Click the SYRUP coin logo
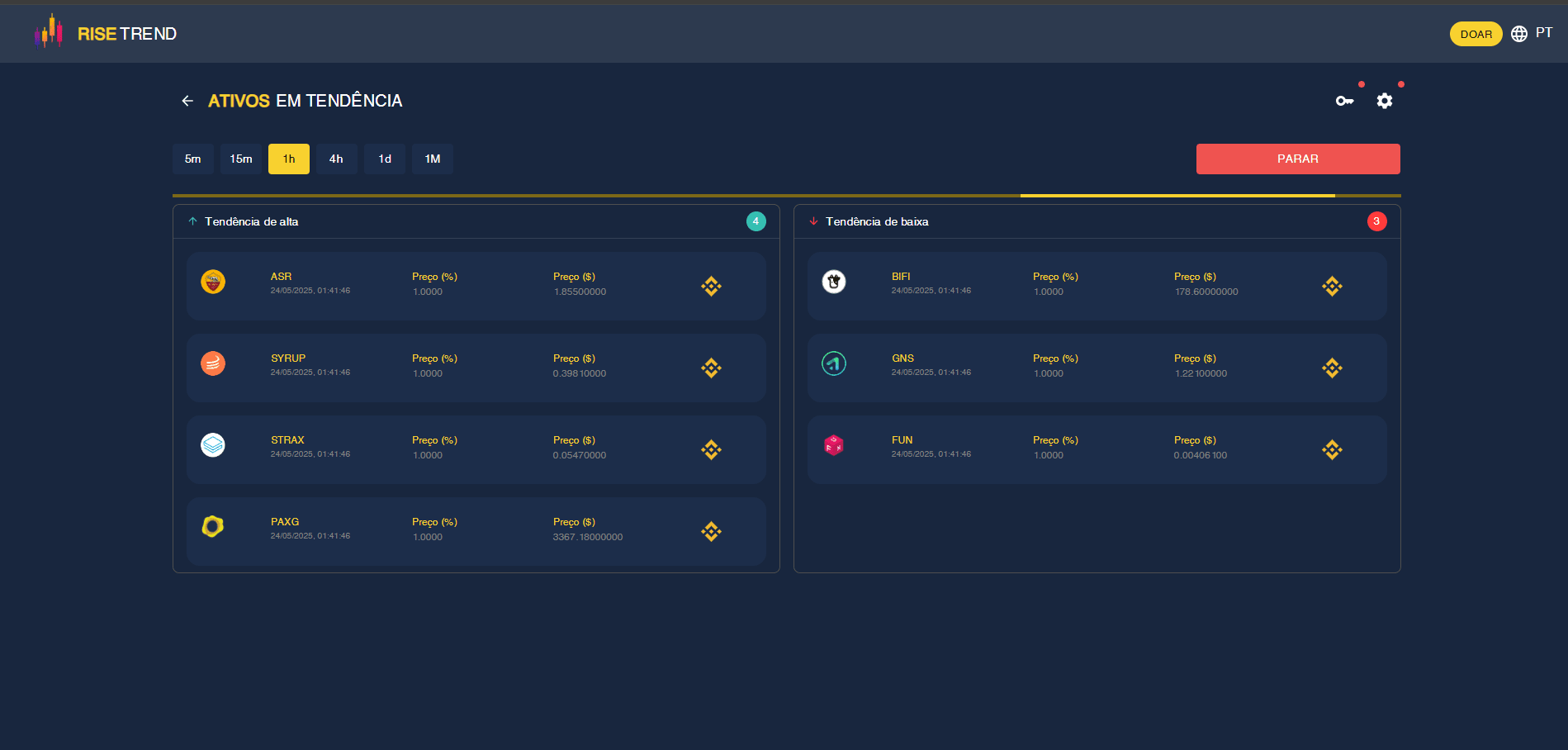Viewport: 1568px width, 750px height. [213, 363]
